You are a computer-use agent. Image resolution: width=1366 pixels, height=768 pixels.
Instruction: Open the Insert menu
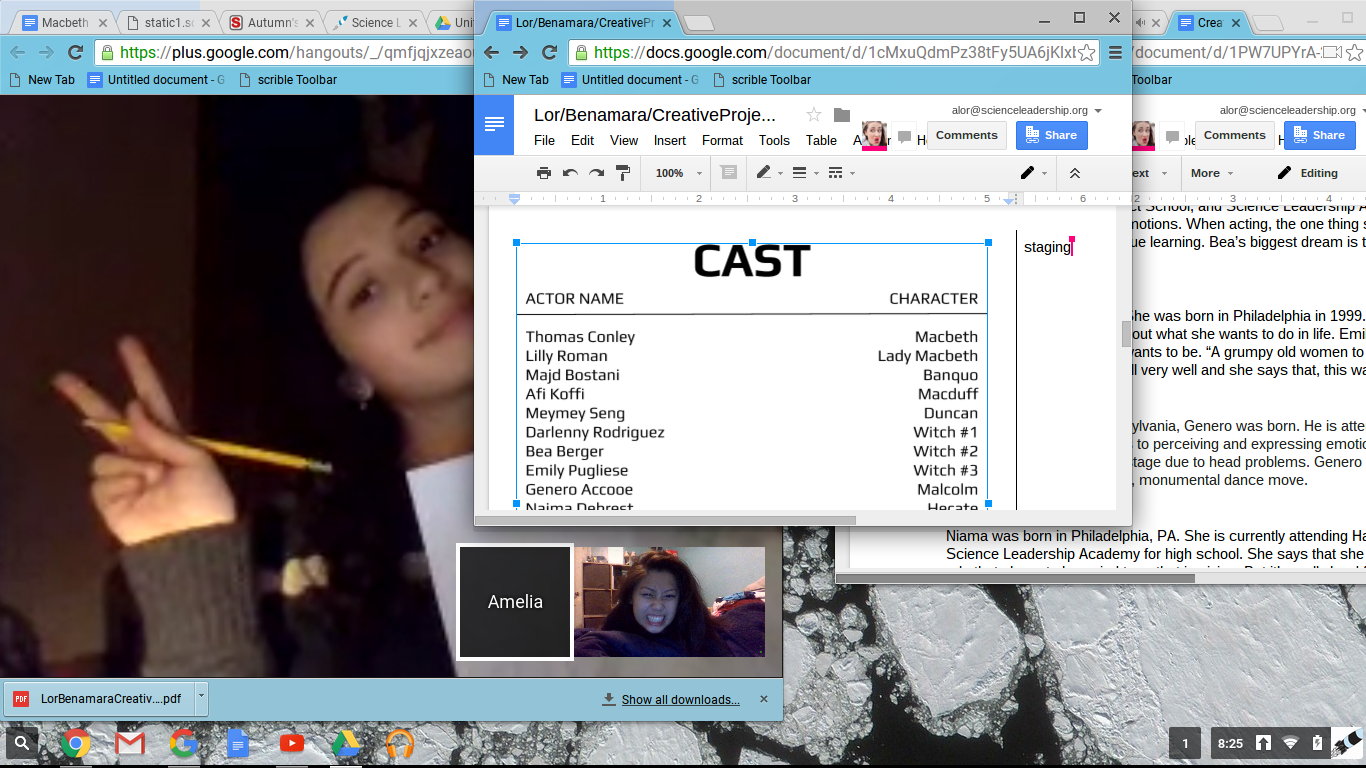(x=670, y=141)
